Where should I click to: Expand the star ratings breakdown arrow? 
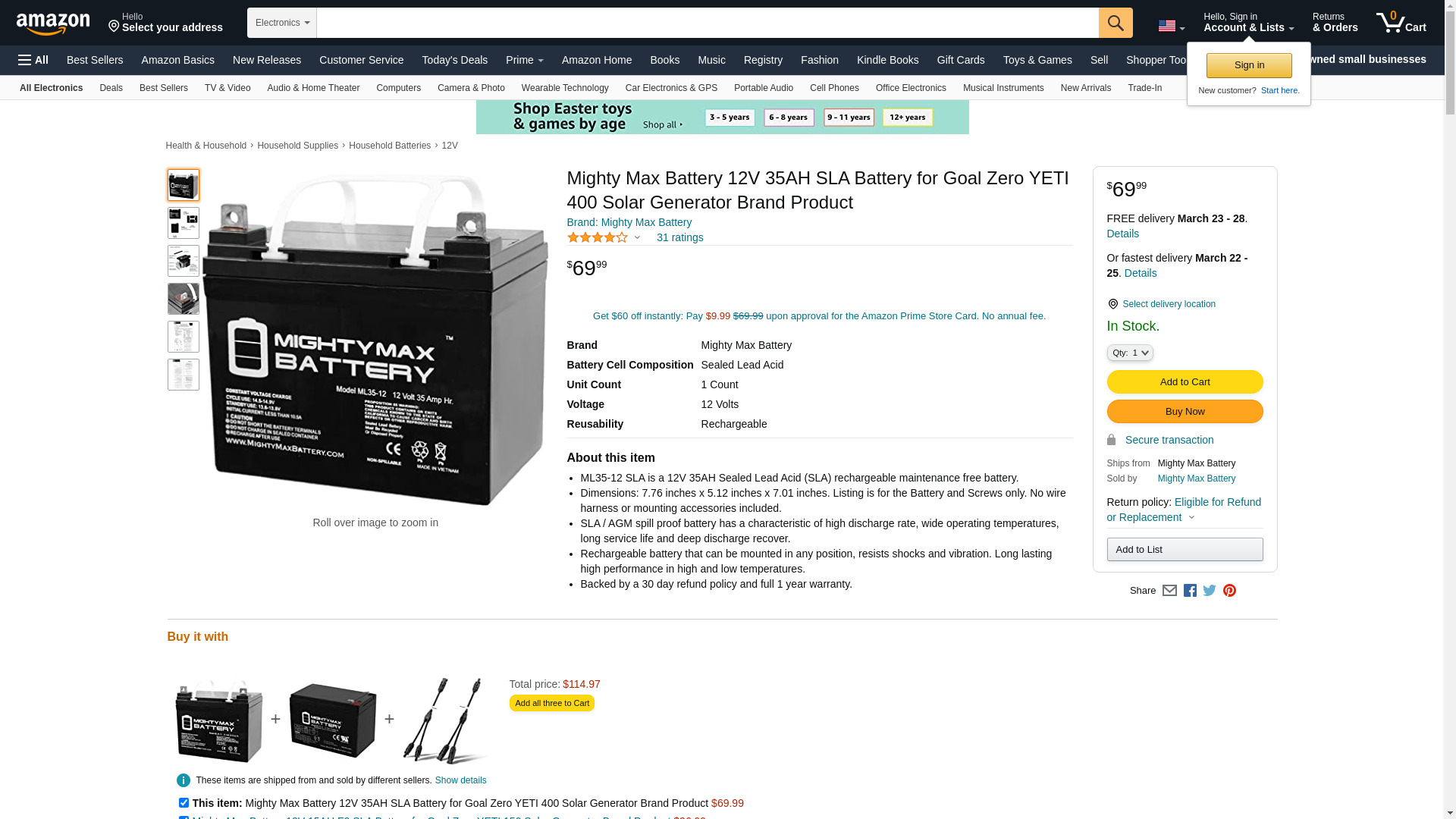point(637,238)
